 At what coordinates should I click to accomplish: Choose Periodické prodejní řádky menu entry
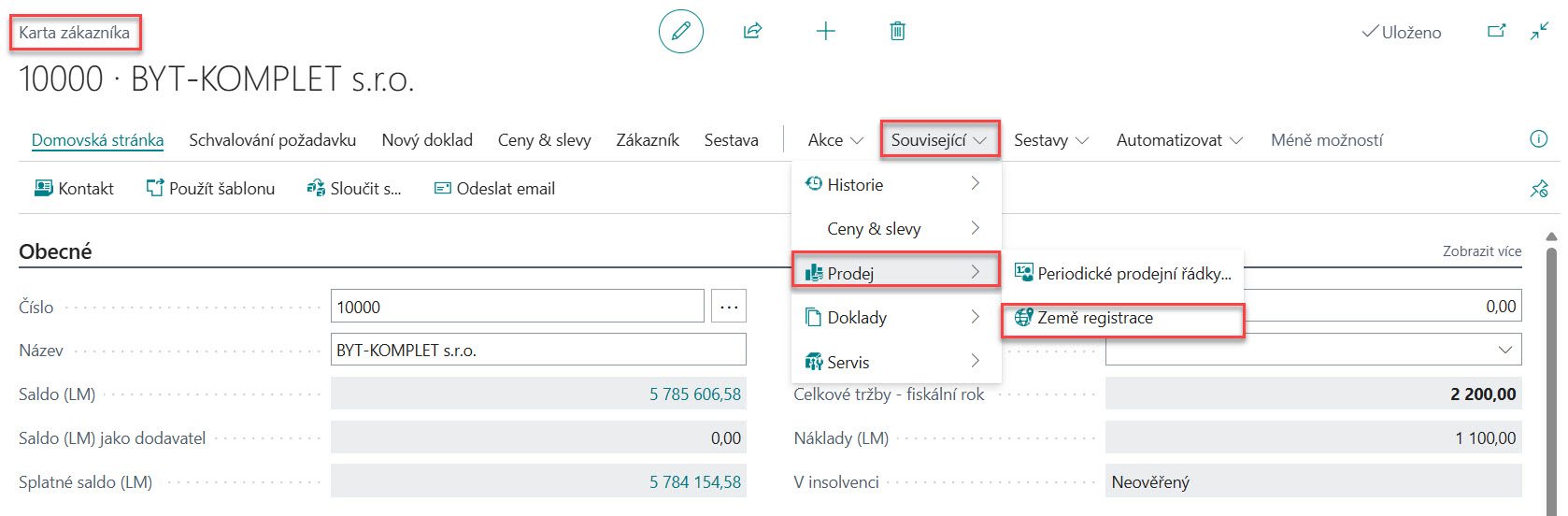[x=1122, y=273]
